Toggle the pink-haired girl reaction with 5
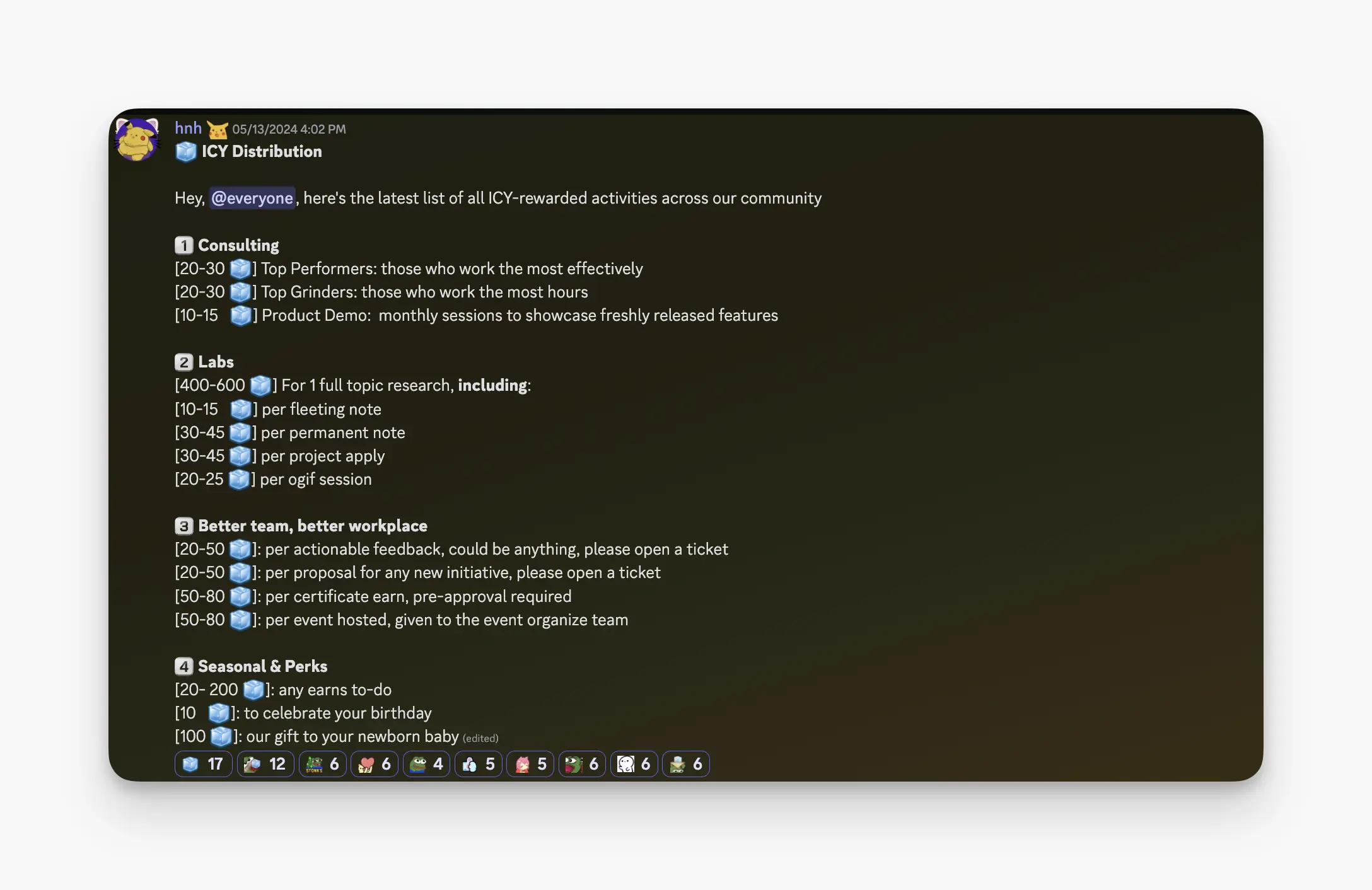 (530, 764)
